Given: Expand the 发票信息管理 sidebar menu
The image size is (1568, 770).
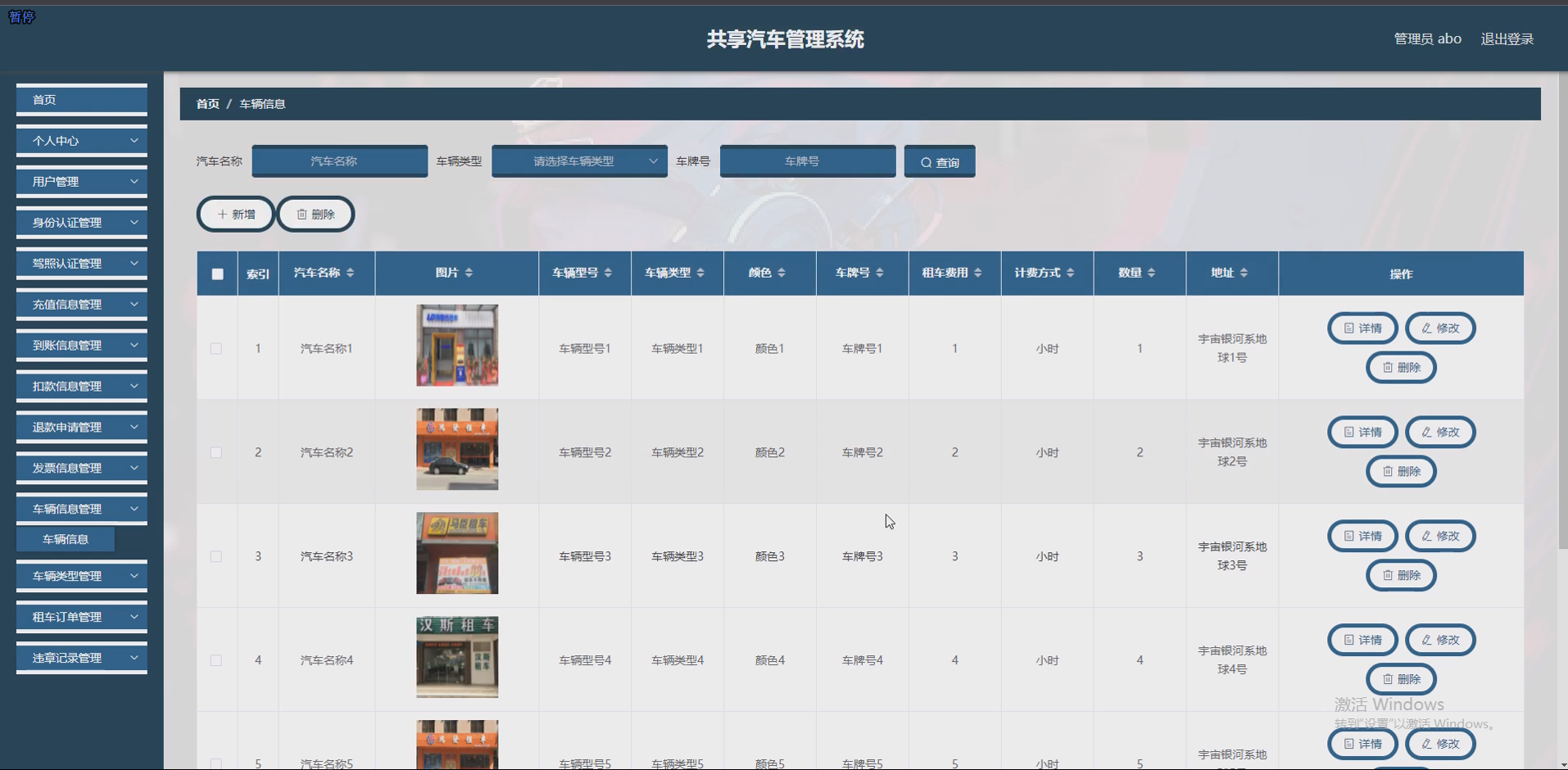Looking at the screenshot, I should click(82, 469).
